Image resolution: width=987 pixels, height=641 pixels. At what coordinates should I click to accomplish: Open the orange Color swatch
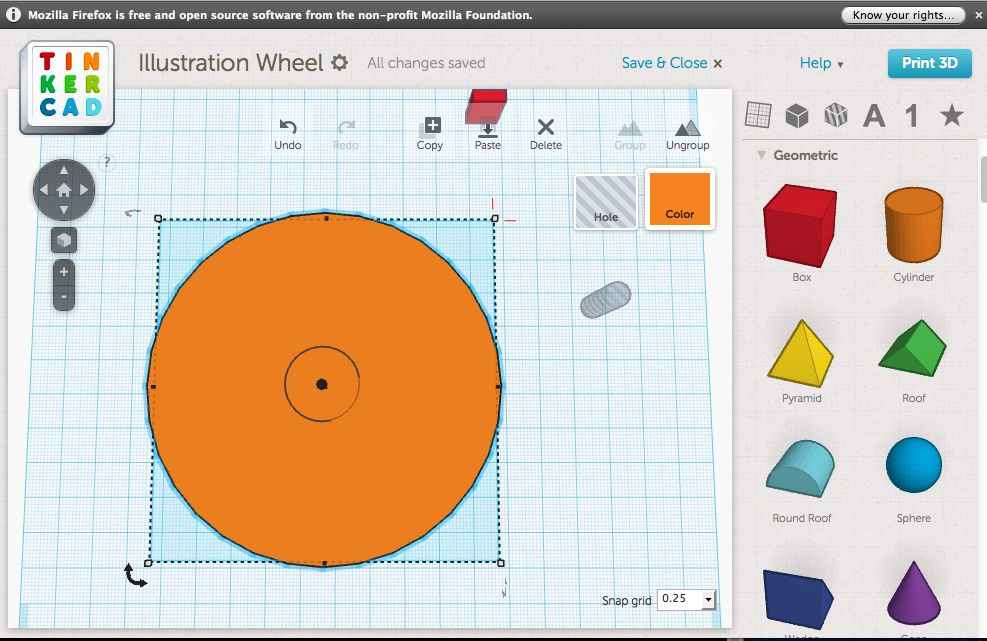pyautogui.click(x=680, y=199)
